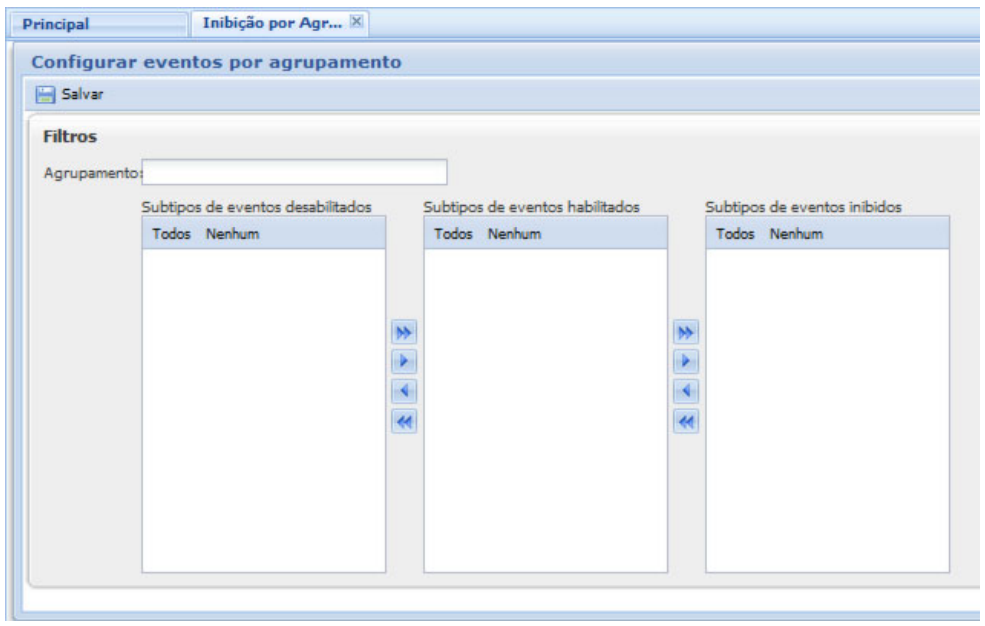
Task: Move selected enabled subtype to inhibited list
Action: click(687, 361)
